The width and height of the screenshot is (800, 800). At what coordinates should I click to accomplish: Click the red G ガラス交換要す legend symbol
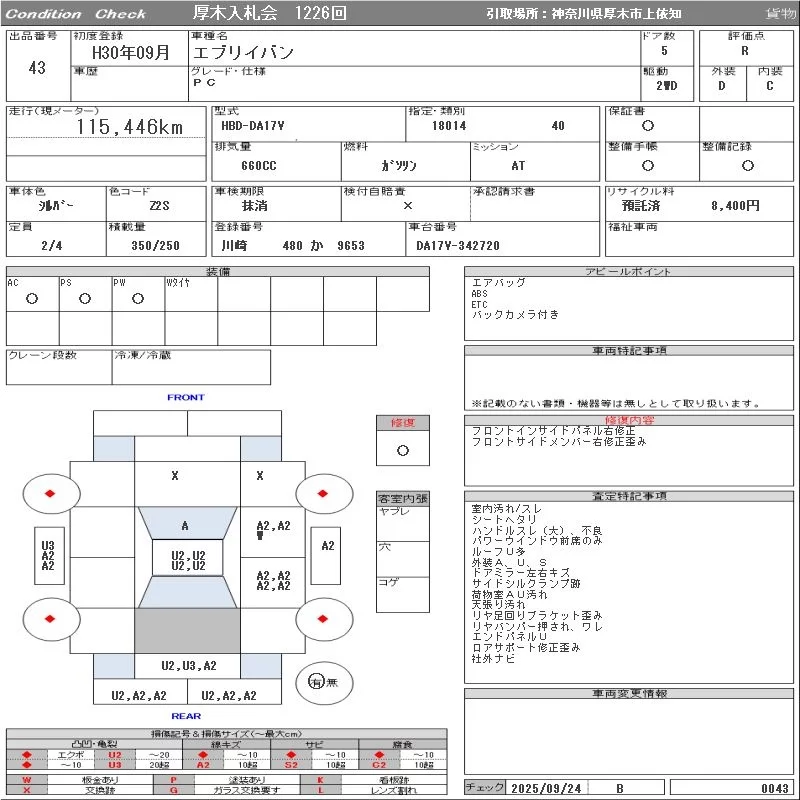(173, 791)
